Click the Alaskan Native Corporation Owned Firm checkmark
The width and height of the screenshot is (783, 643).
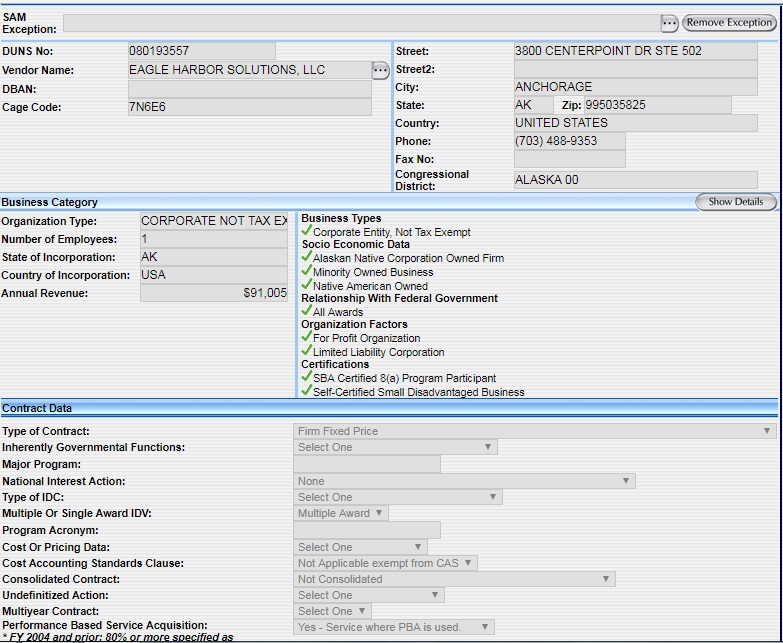coord(307,258)
